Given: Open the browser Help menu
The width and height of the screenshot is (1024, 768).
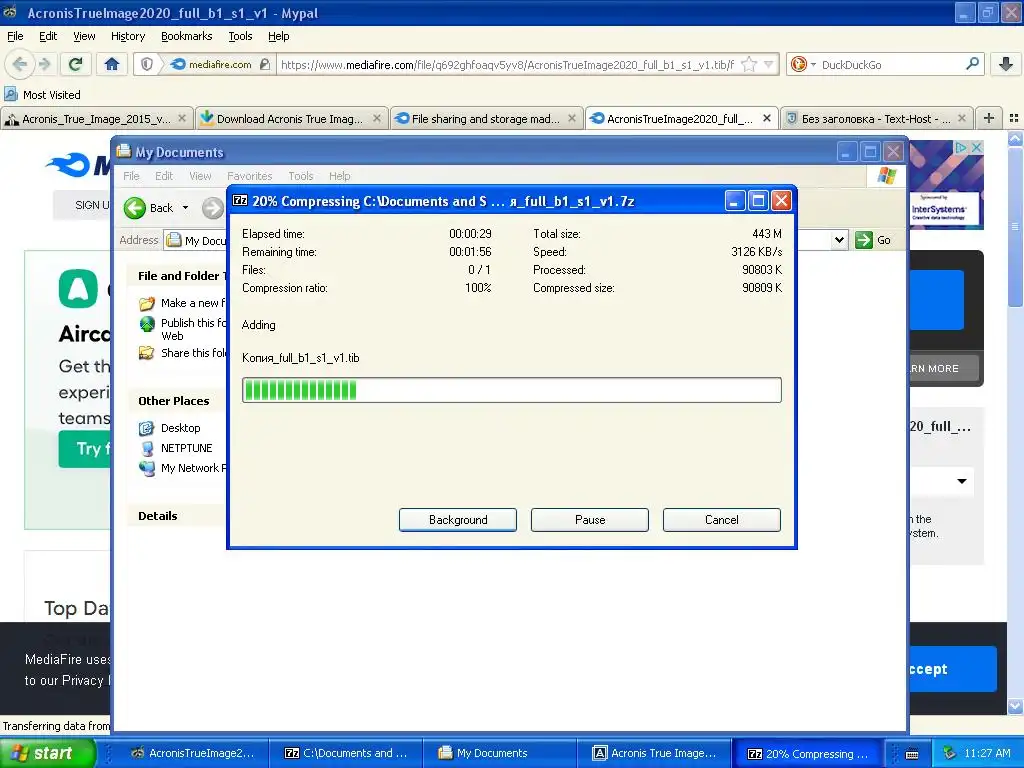Looking at the screenshot, I should (x=279, y=36).
